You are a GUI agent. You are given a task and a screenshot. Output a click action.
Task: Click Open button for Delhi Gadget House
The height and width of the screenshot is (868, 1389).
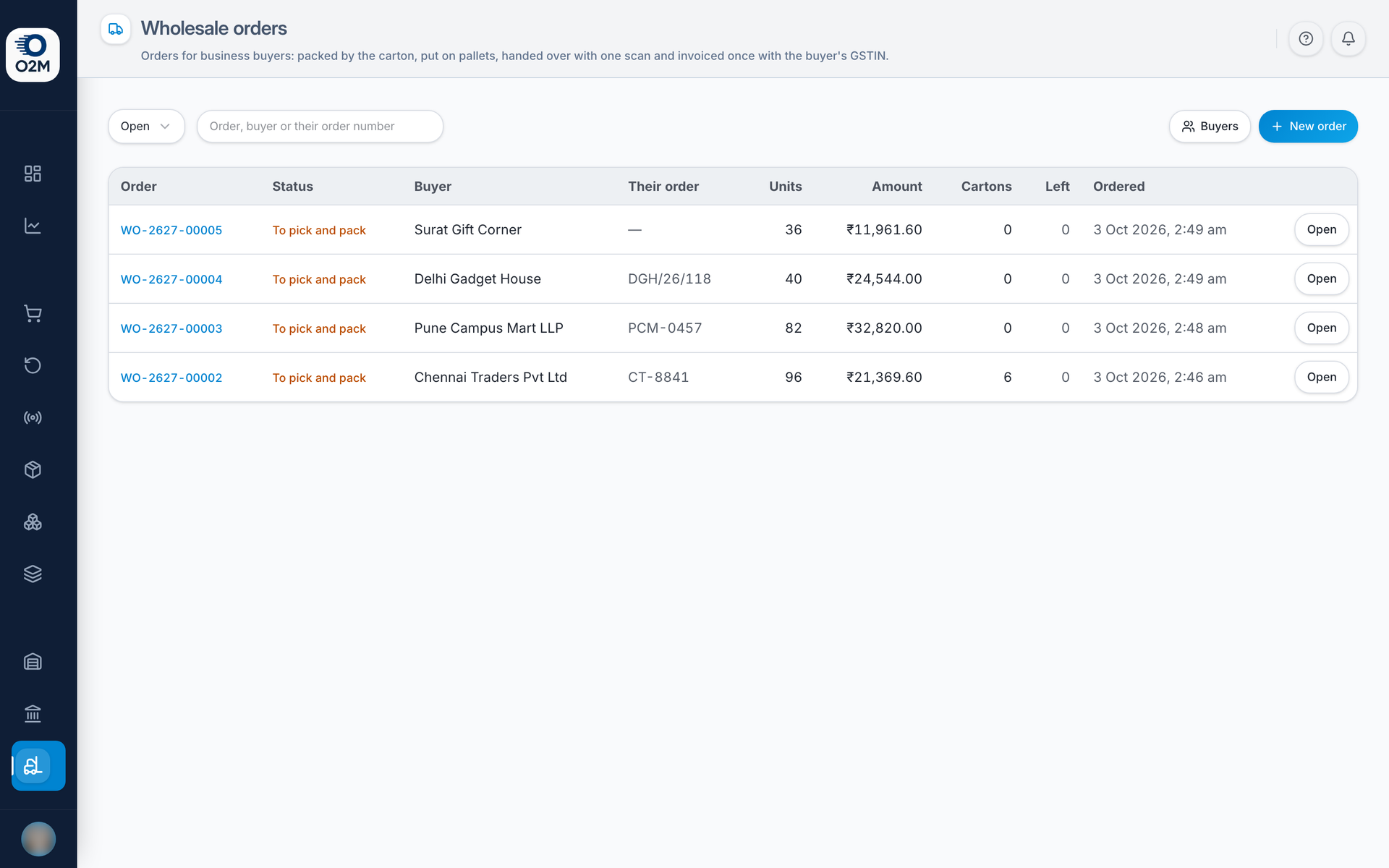point(1322,278)
